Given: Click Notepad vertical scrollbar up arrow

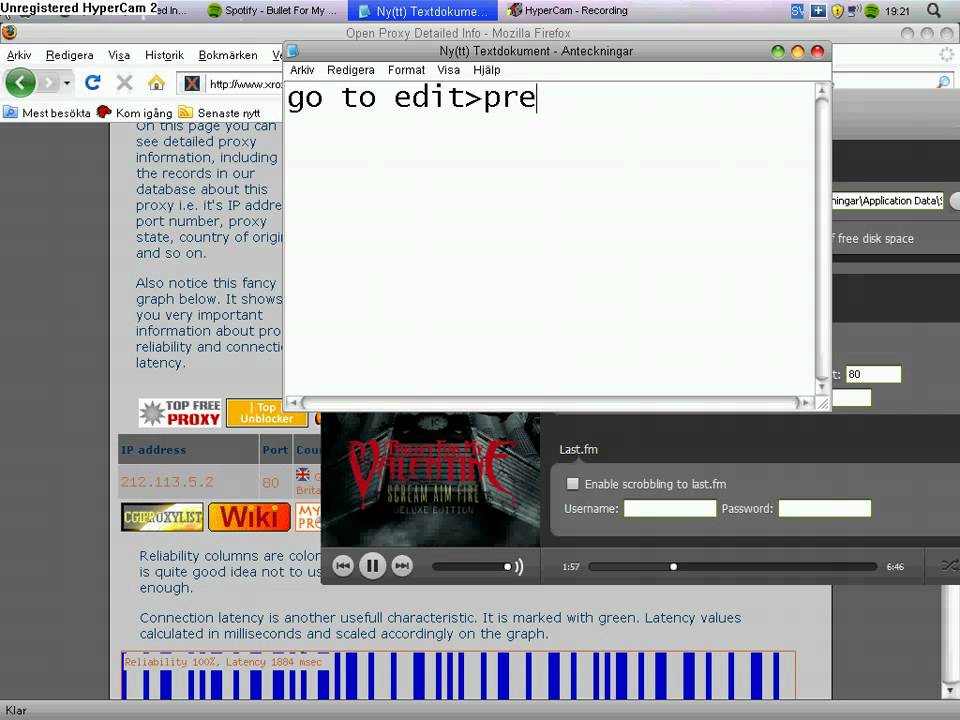Looking at the screenshot, I should click(x=822, y=91).
